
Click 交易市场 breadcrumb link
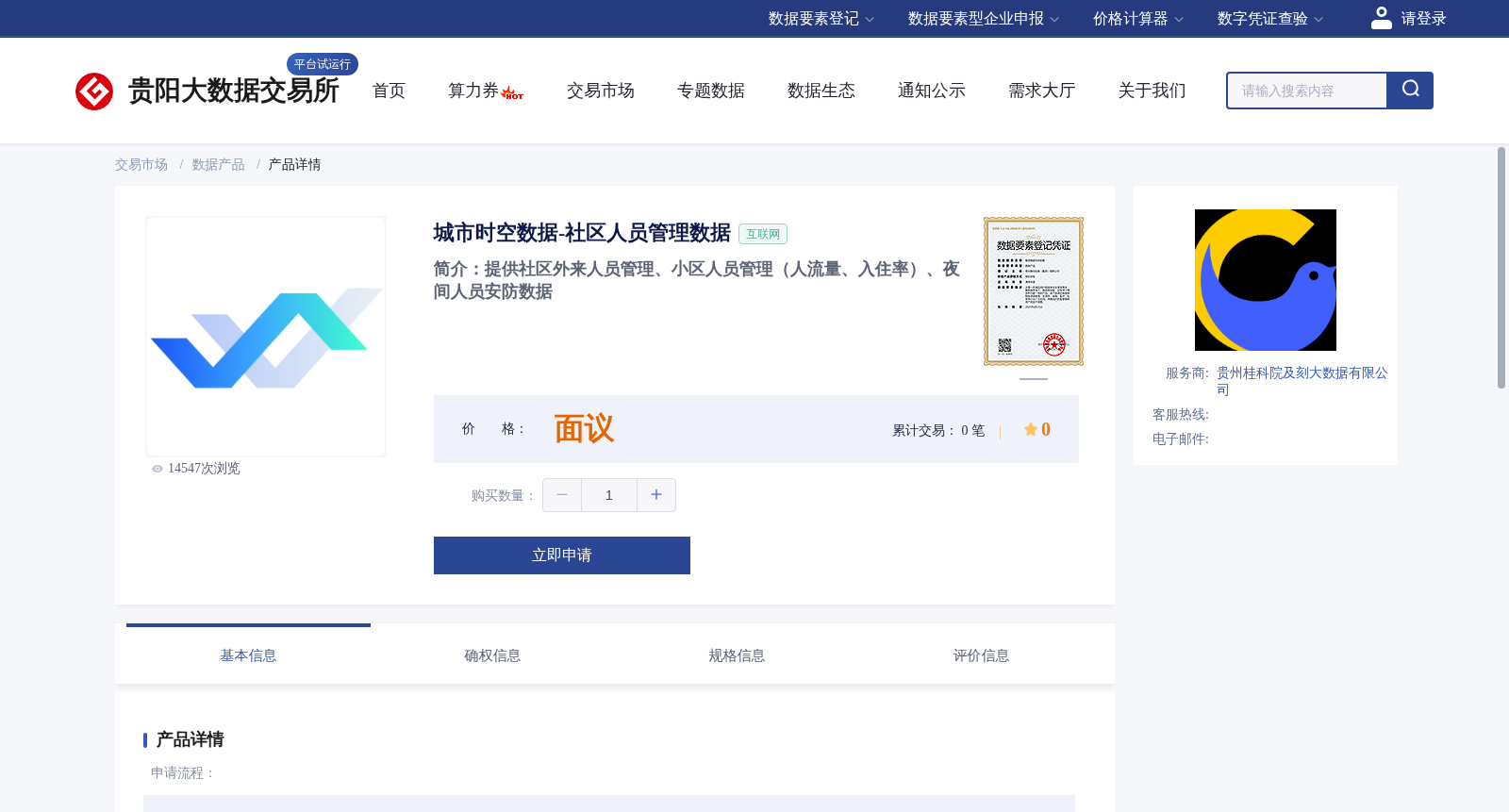[x=141, y=165]
